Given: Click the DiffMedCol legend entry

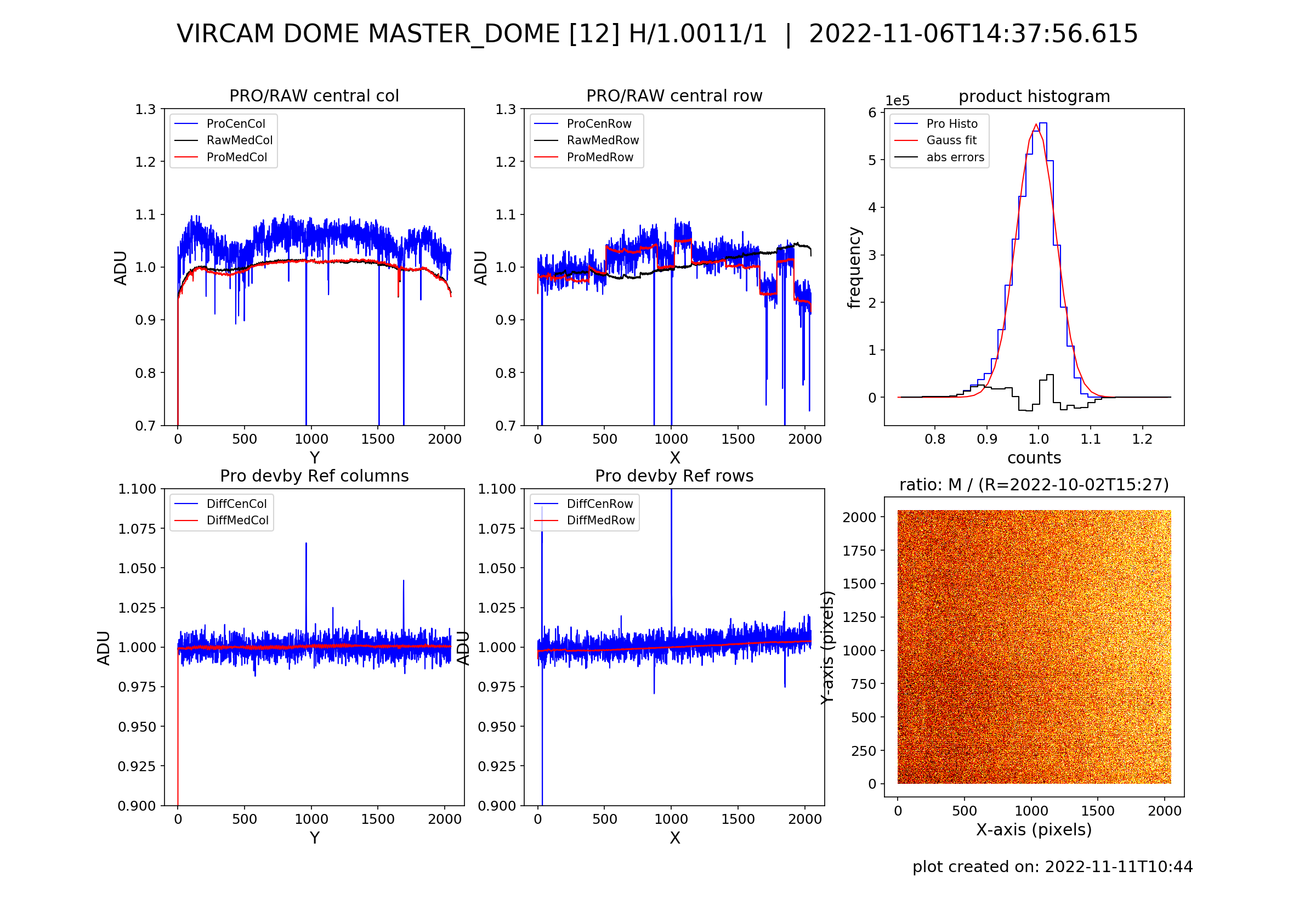Looking at the screenshot, I should point(237,520).
